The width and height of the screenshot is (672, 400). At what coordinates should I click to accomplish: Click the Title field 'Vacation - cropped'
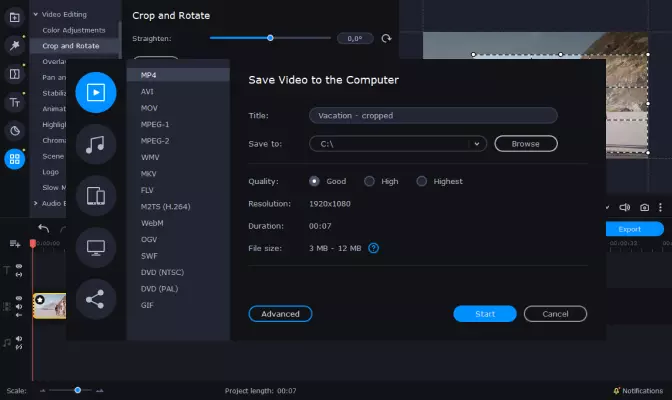(433, 116)
